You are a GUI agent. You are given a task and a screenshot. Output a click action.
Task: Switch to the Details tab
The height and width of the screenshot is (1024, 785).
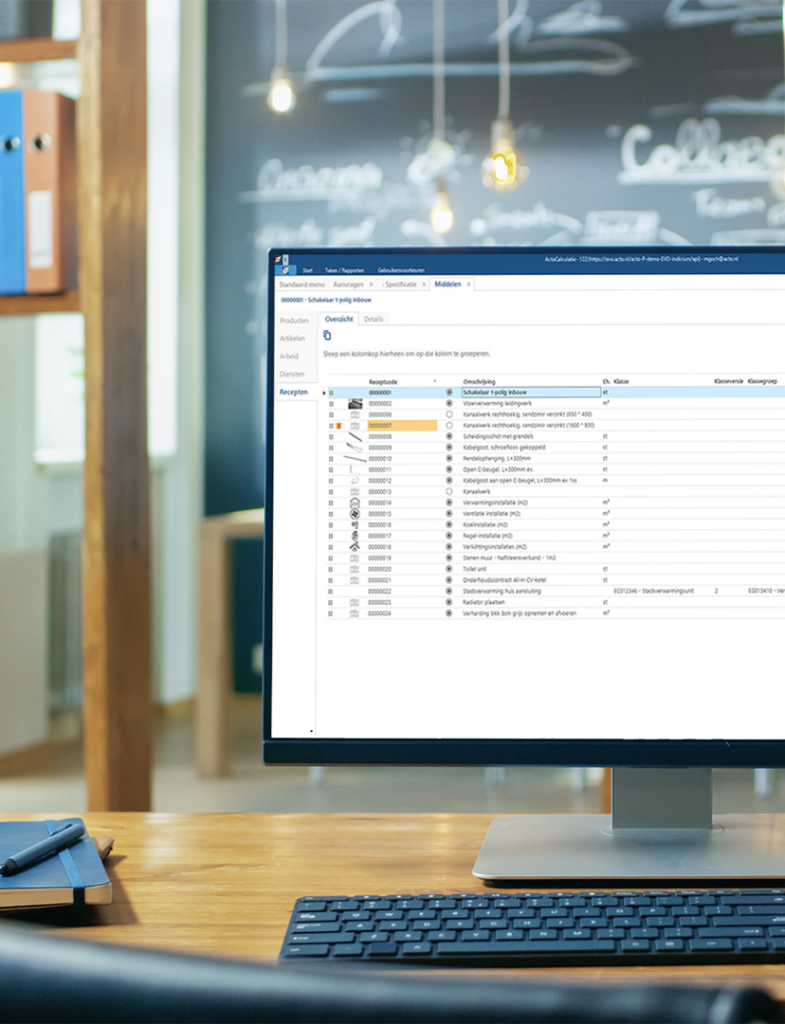click(x=373, y=319)
